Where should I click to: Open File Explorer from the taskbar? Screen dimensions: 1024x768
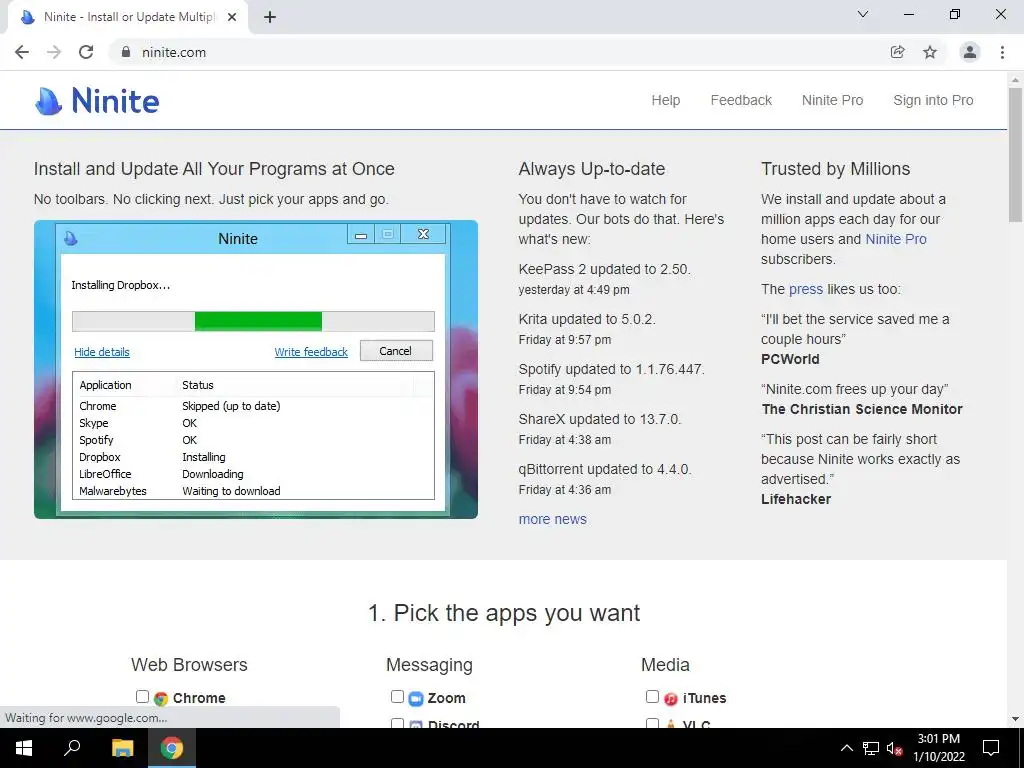[x=122, y=748]
